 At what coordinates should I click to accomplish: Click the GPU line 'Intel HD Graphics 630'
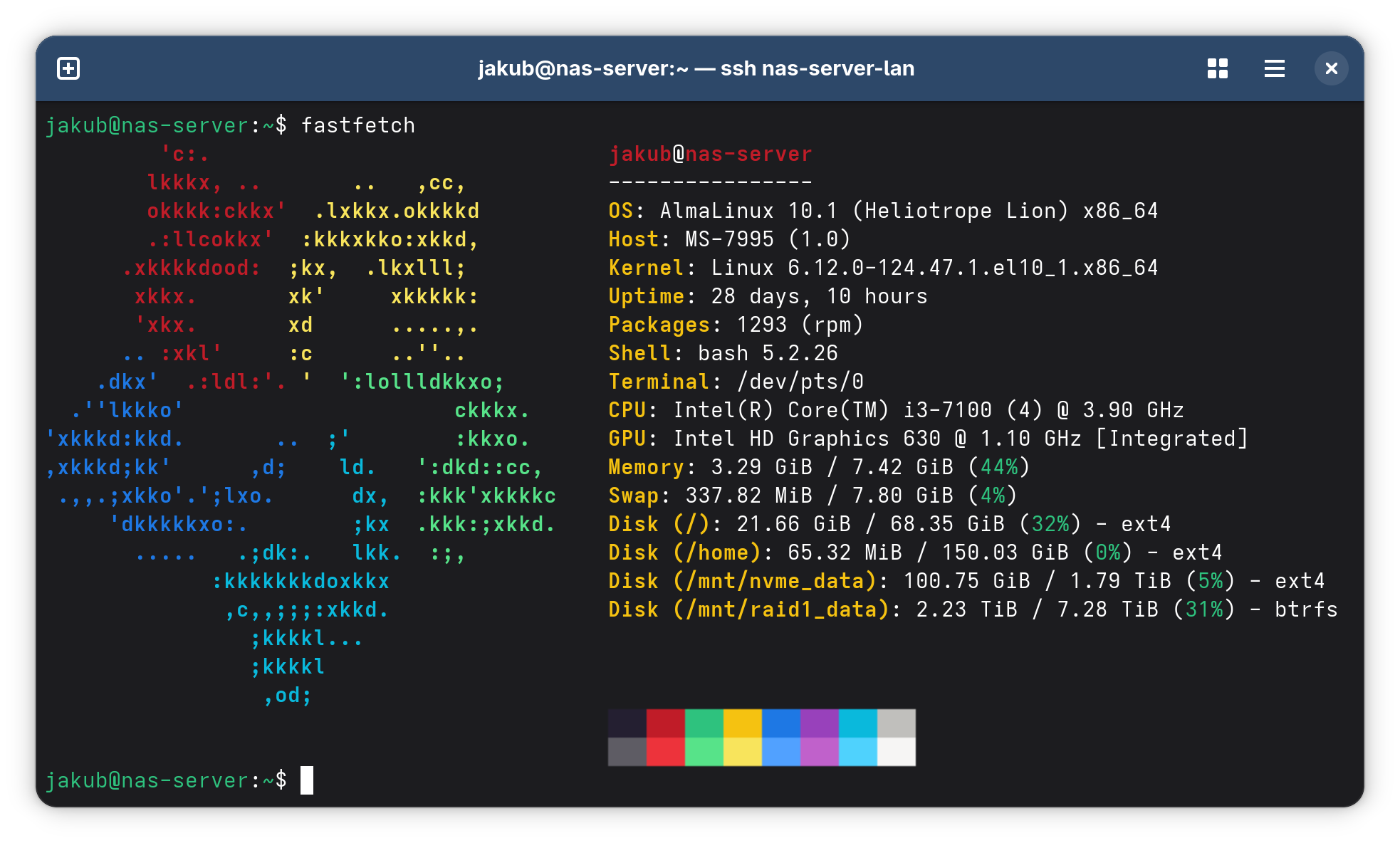pyautogui.click(x=807, y=439)
